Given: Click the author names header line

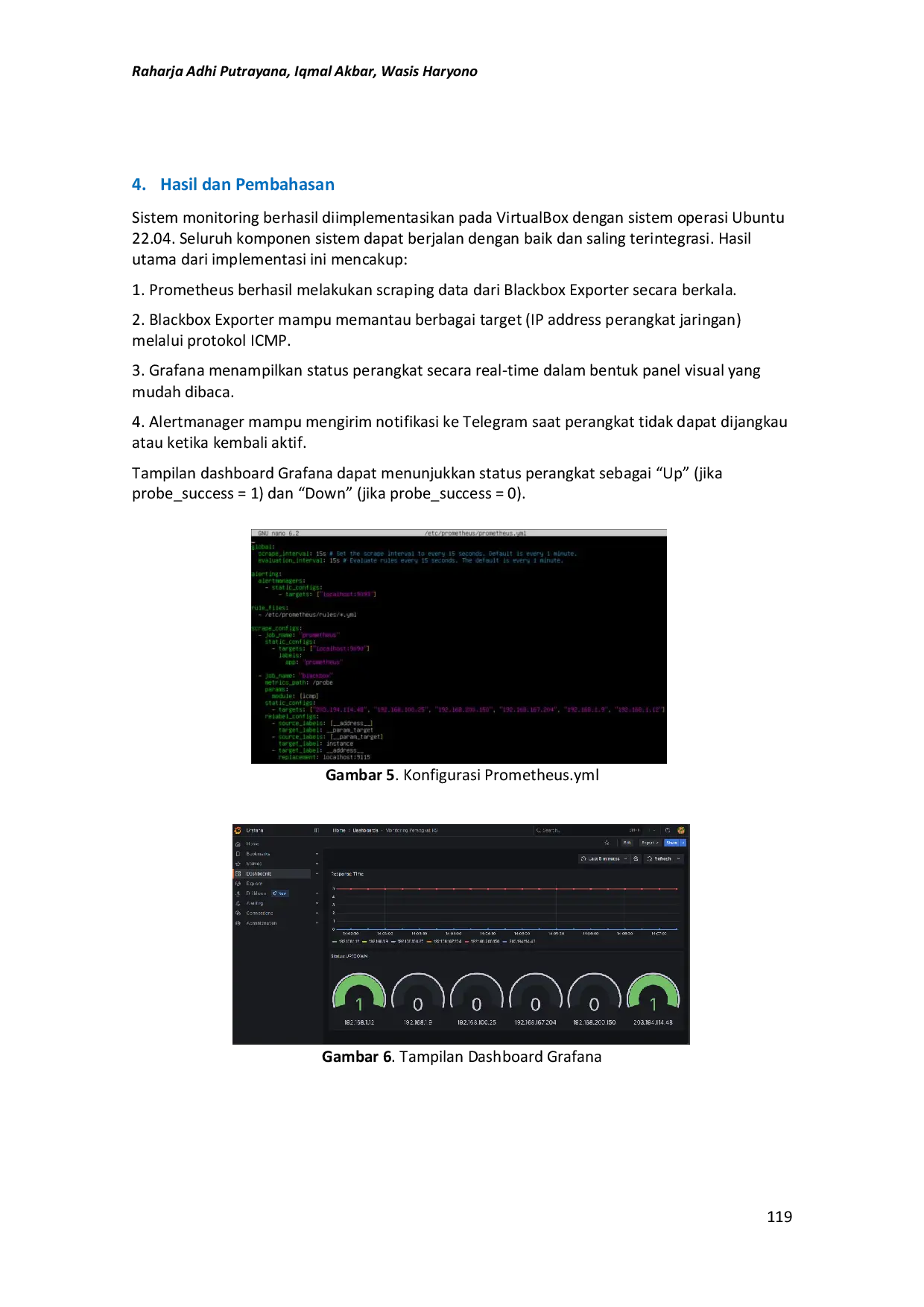Looking at the screenshot, I should pyautogui.click(x=305, y=72).
